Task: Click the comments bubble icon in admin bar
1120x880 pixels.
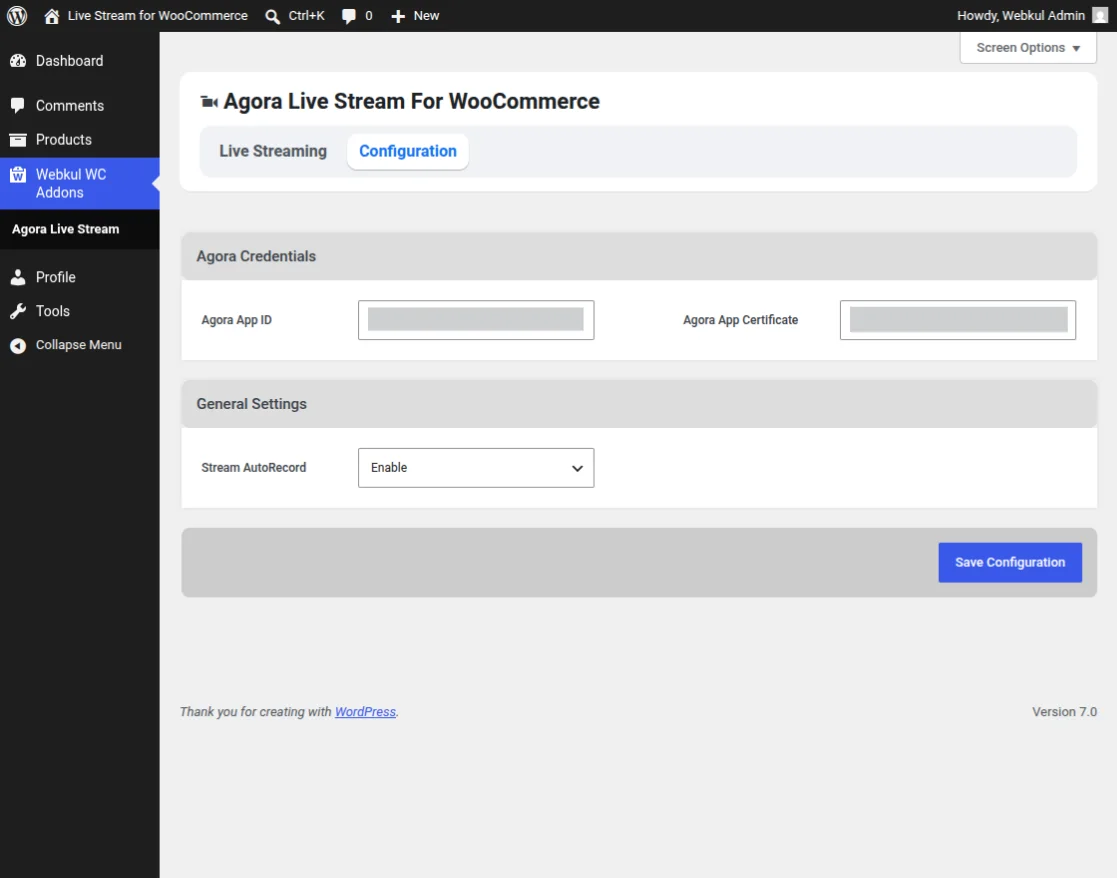Action: pos(349,16)
